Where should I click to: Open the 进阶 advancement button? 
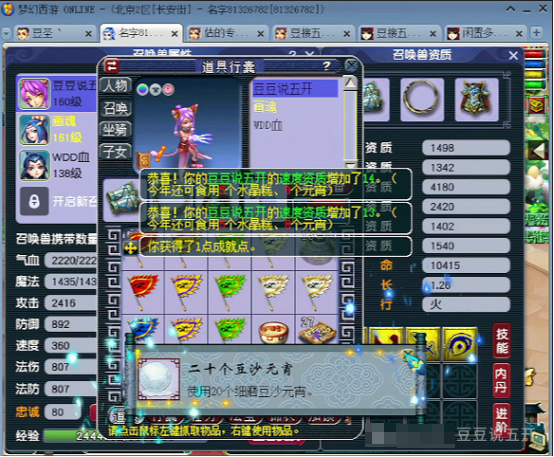[x=502, y=420]
